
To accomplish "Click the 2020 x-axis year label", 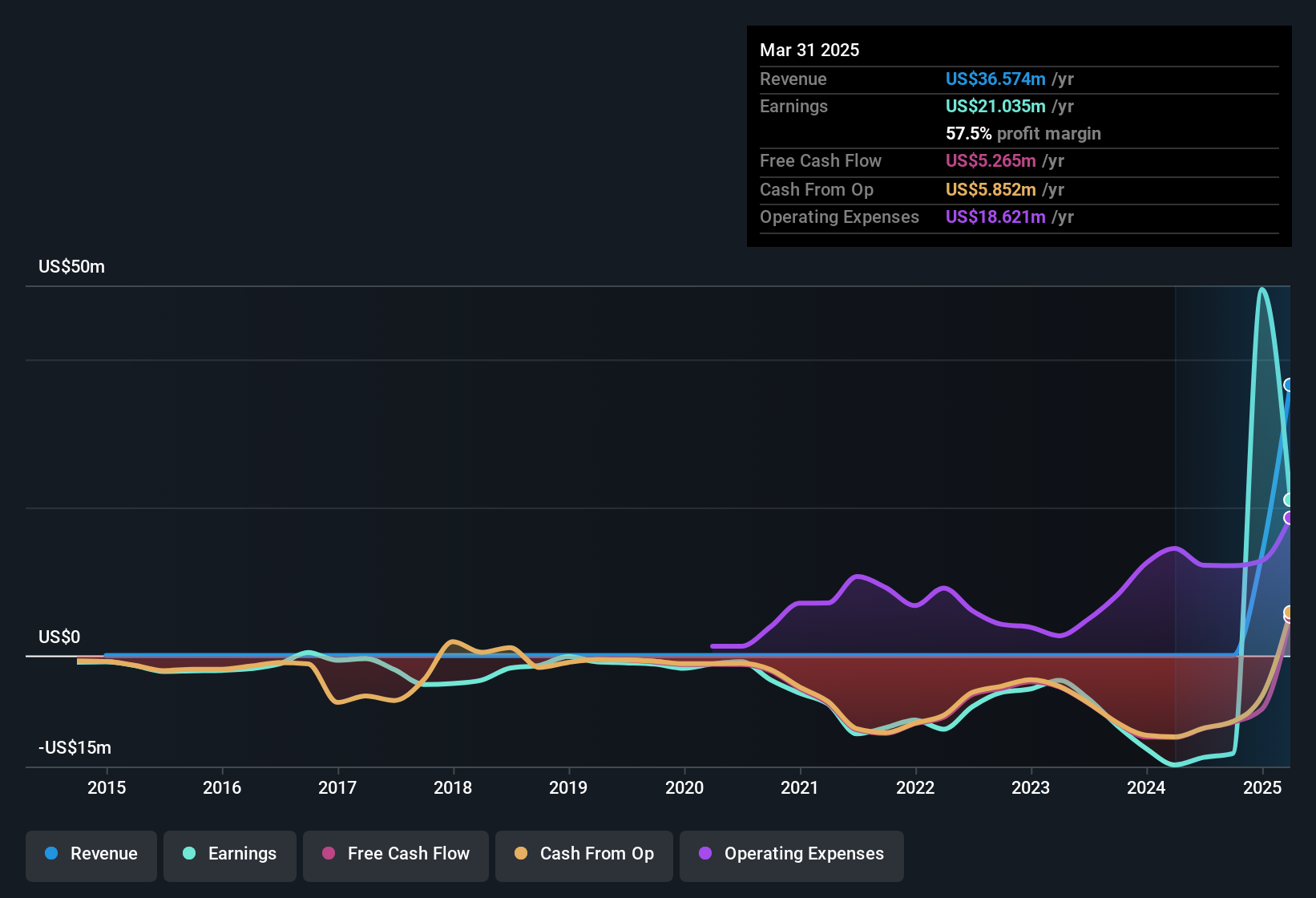I will click(684, 788).
